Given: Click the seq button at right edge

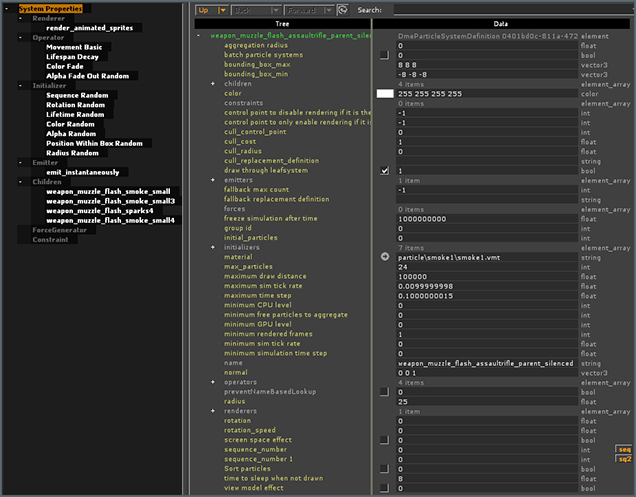Looking at the screenshot, I should [625, 449].
